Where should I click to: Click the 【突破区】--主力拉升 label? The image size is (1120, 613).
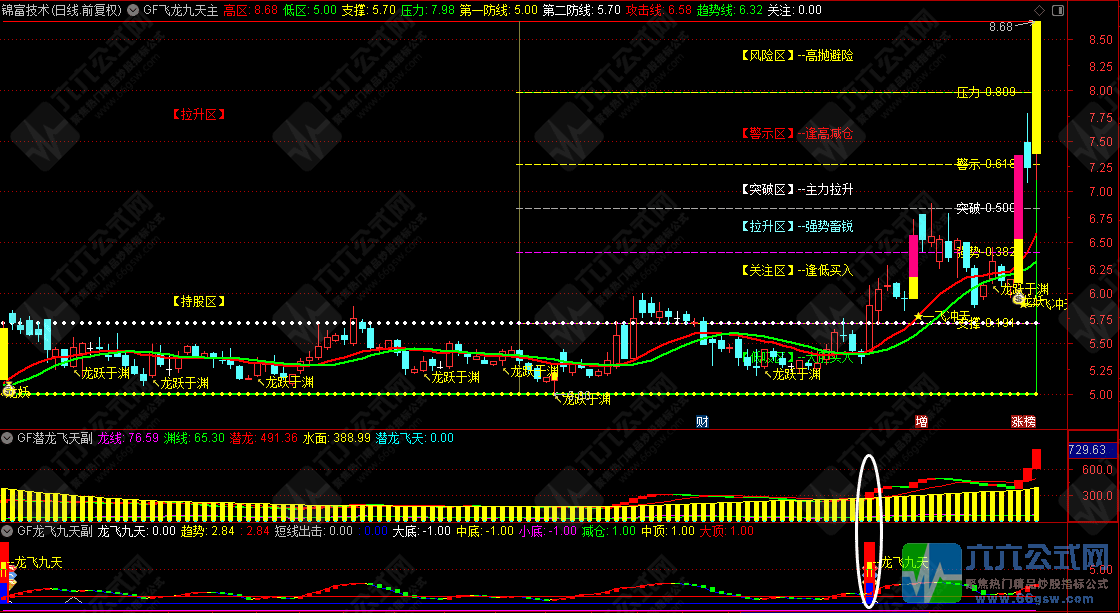pos(796,189)
